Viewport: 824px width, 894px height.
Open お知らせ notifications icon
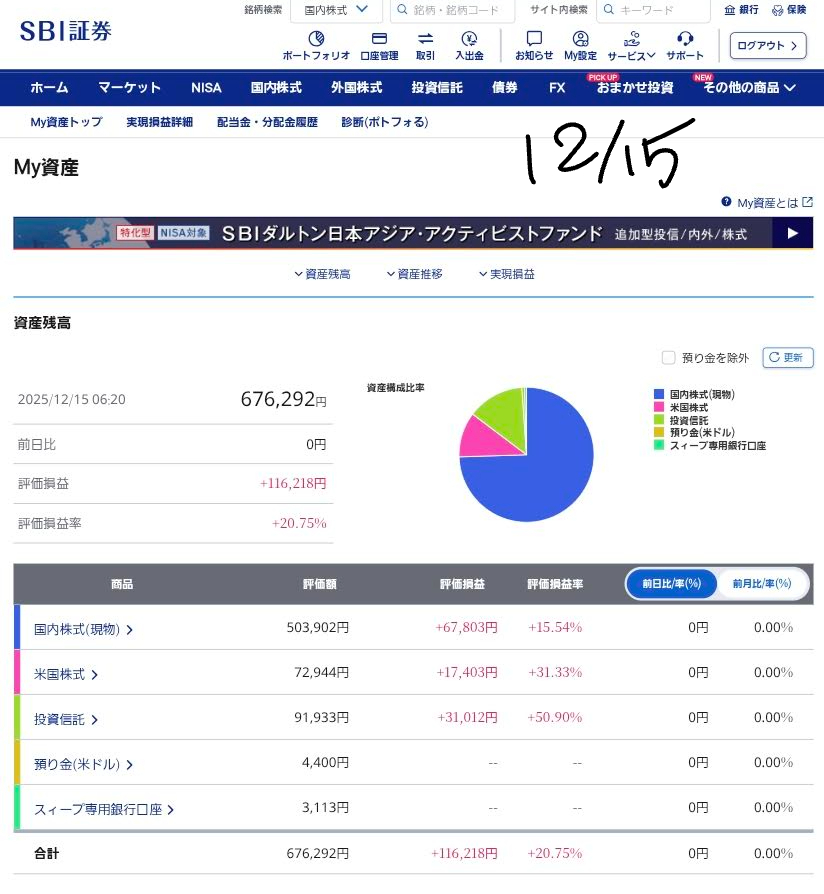pyautogui.click(x=534, y=40)
